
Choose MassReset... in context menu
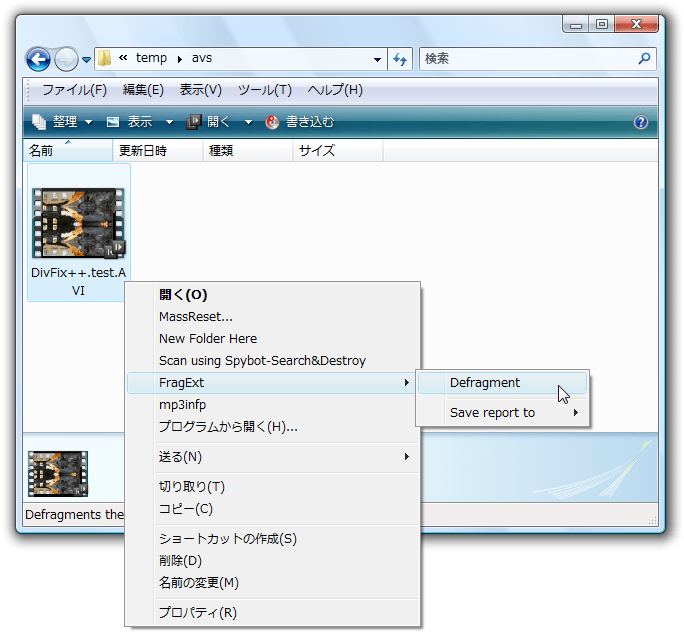pyautogui.click(x=273, y=317)
